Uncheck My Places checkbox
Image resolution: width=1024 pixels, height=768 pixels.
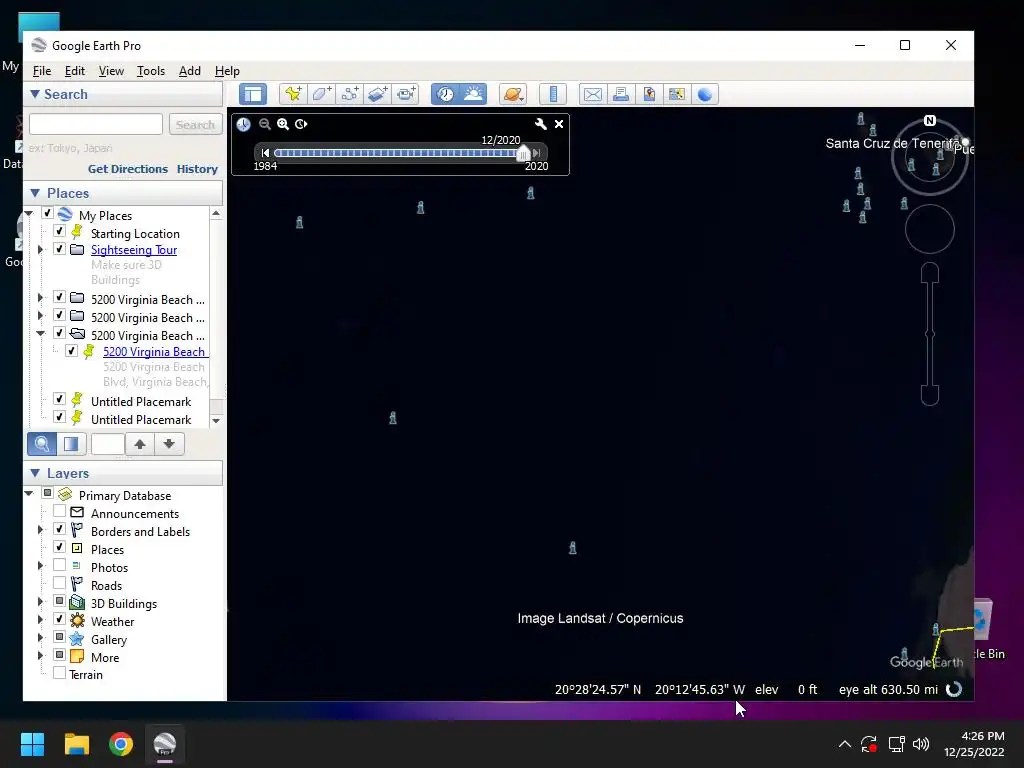tap(47, 214)
